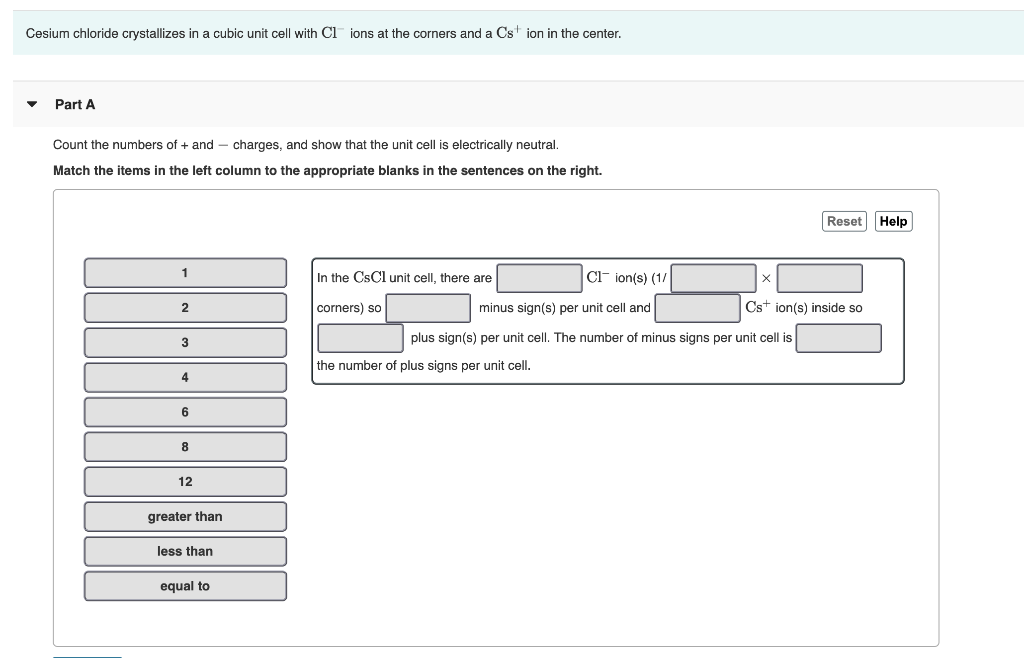Select the answer tile labeled 12
The image size is (1024, 658).
coord(185,481)
